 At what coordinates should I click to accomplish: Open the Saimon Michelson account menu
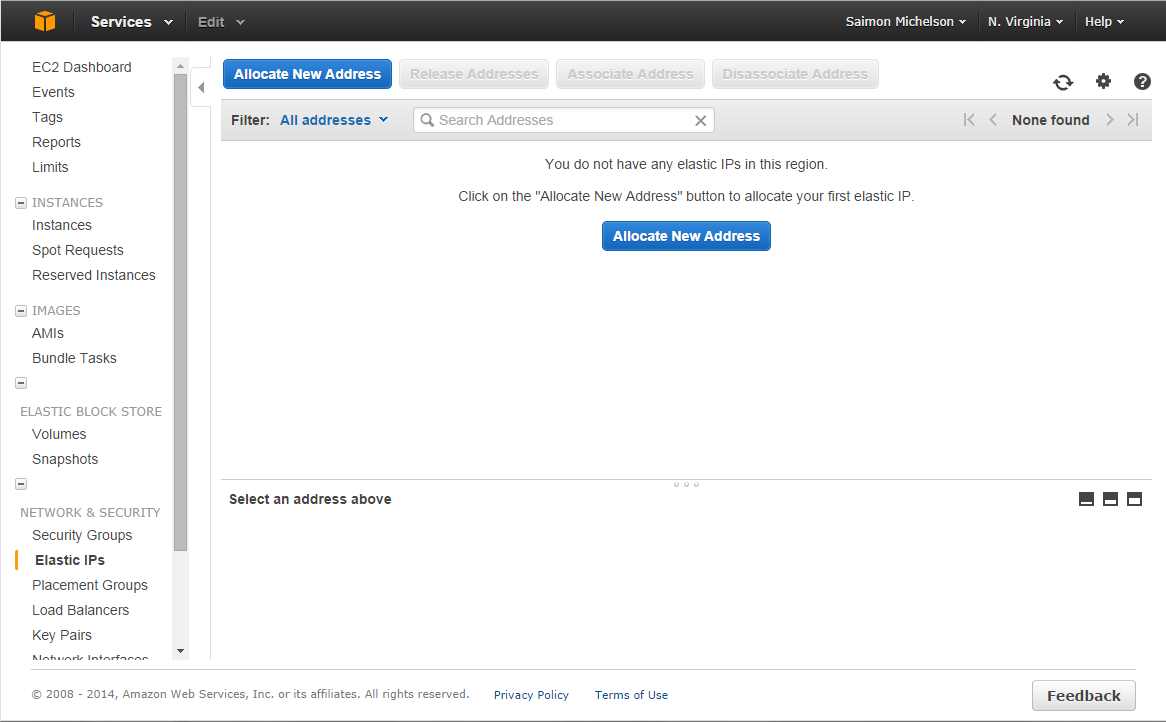point(906,22)
